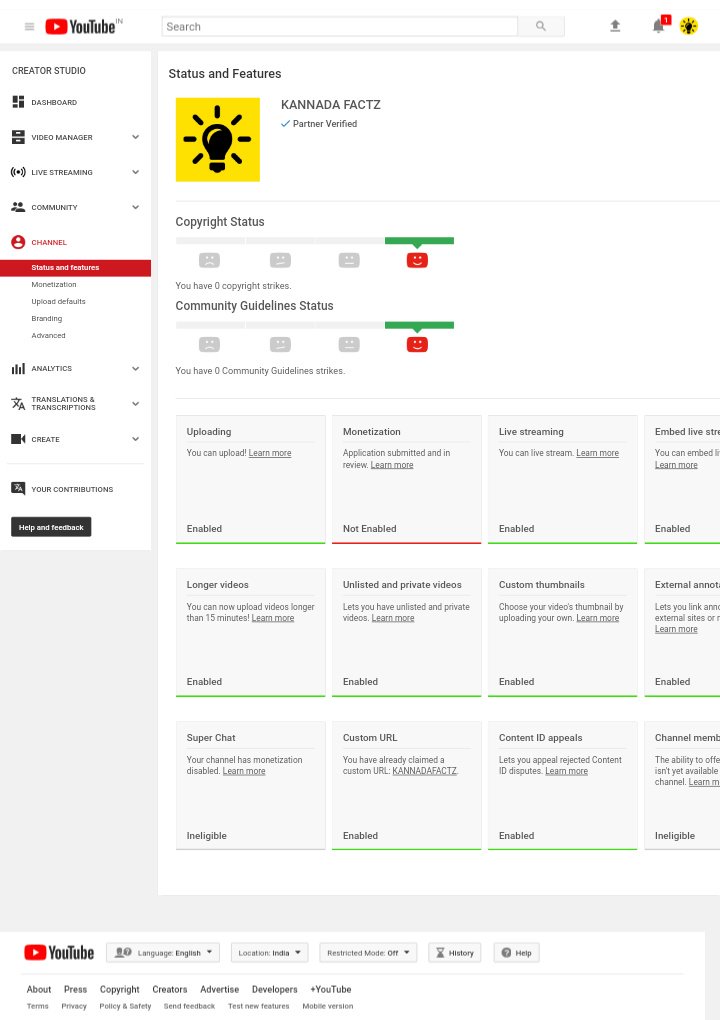This screenshot has height=1020, width=720.
Task: Click the search magnifier button
Action: tap(540, 26)
